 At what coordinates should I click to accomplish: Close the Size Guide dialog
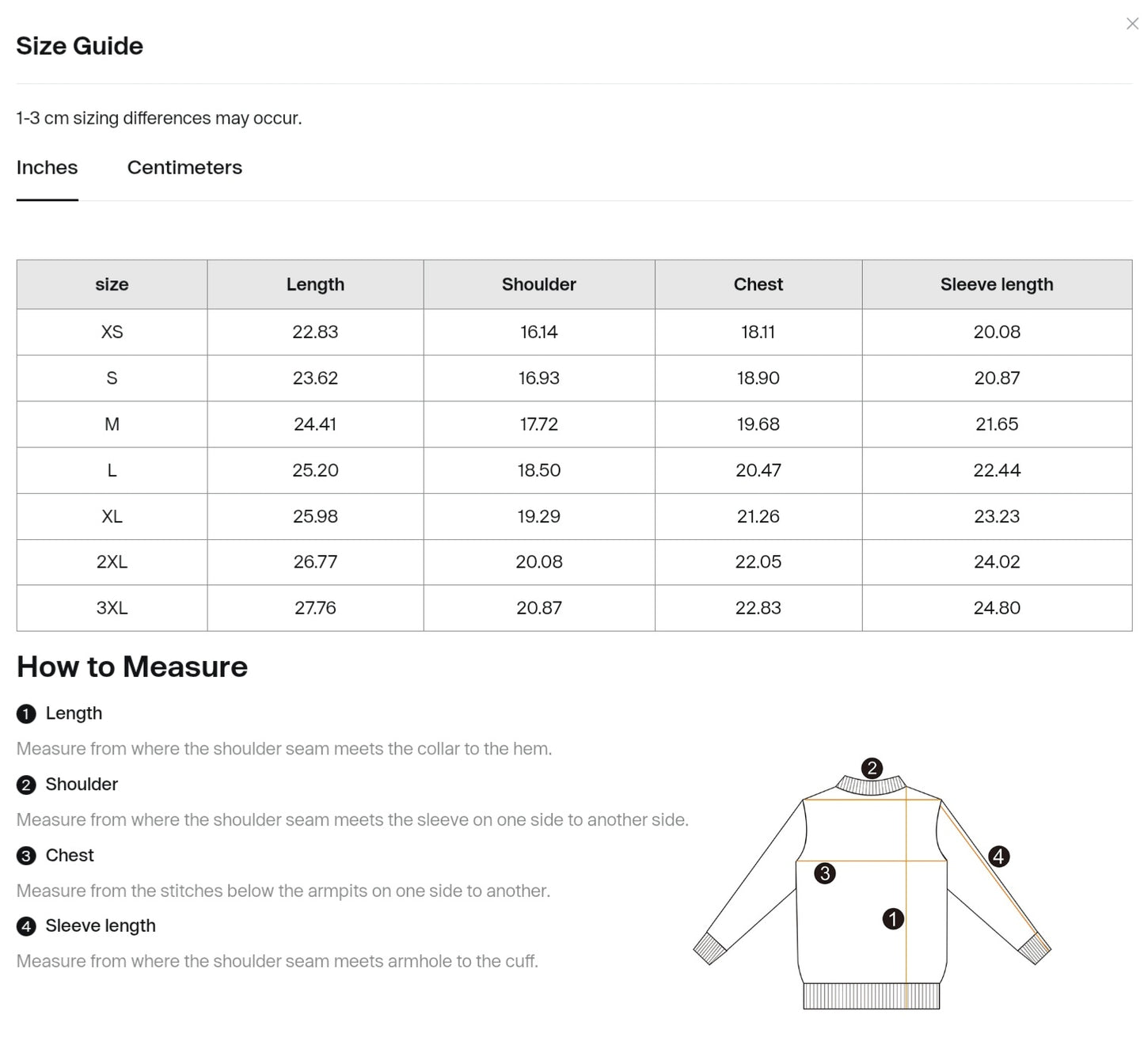click(1131, 24)
